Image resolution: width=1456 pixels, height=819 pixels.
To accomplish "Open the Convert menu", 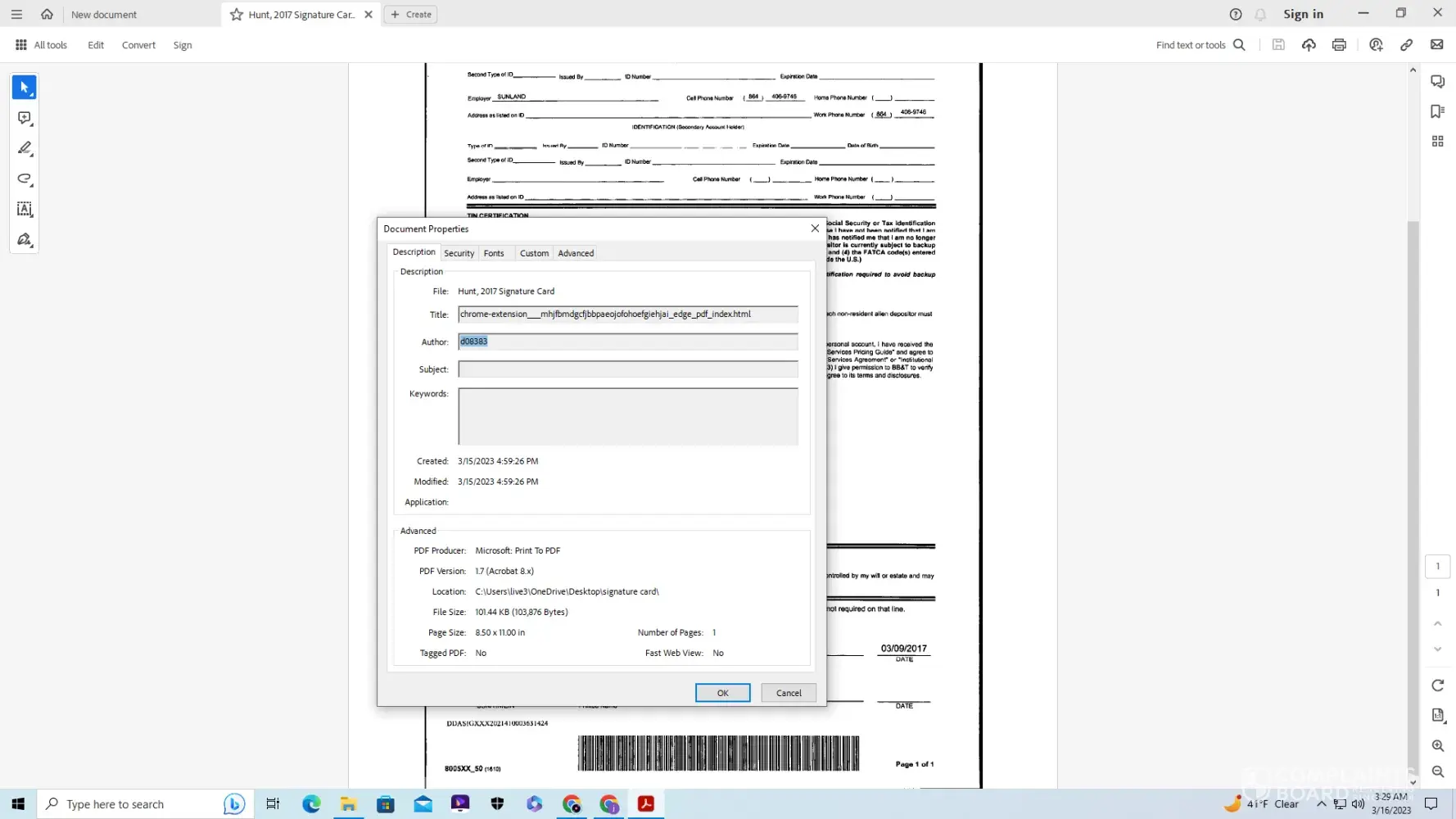I will [x=138, y=45].
